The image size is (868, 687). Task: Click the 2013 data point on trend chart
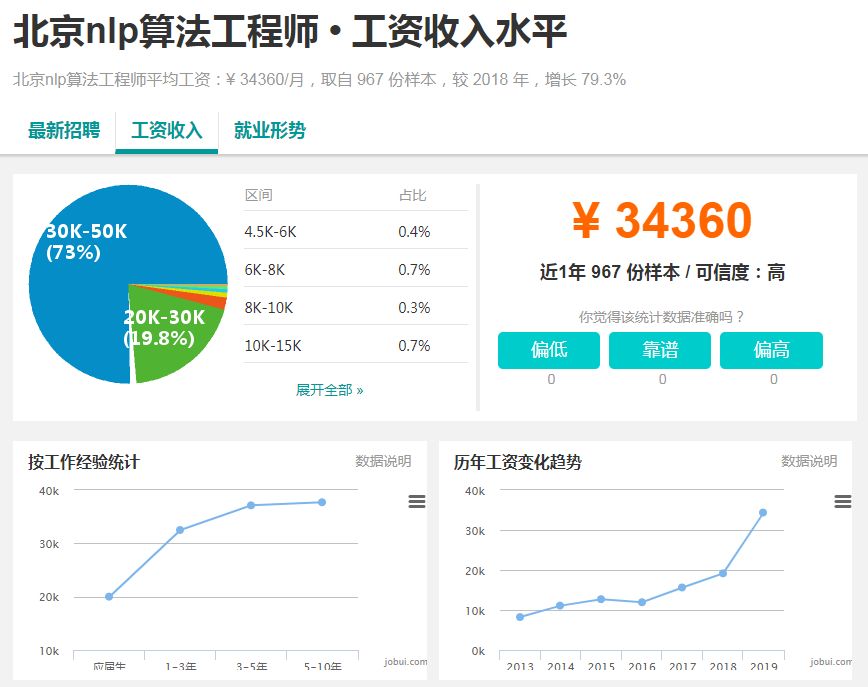point(520,617)
